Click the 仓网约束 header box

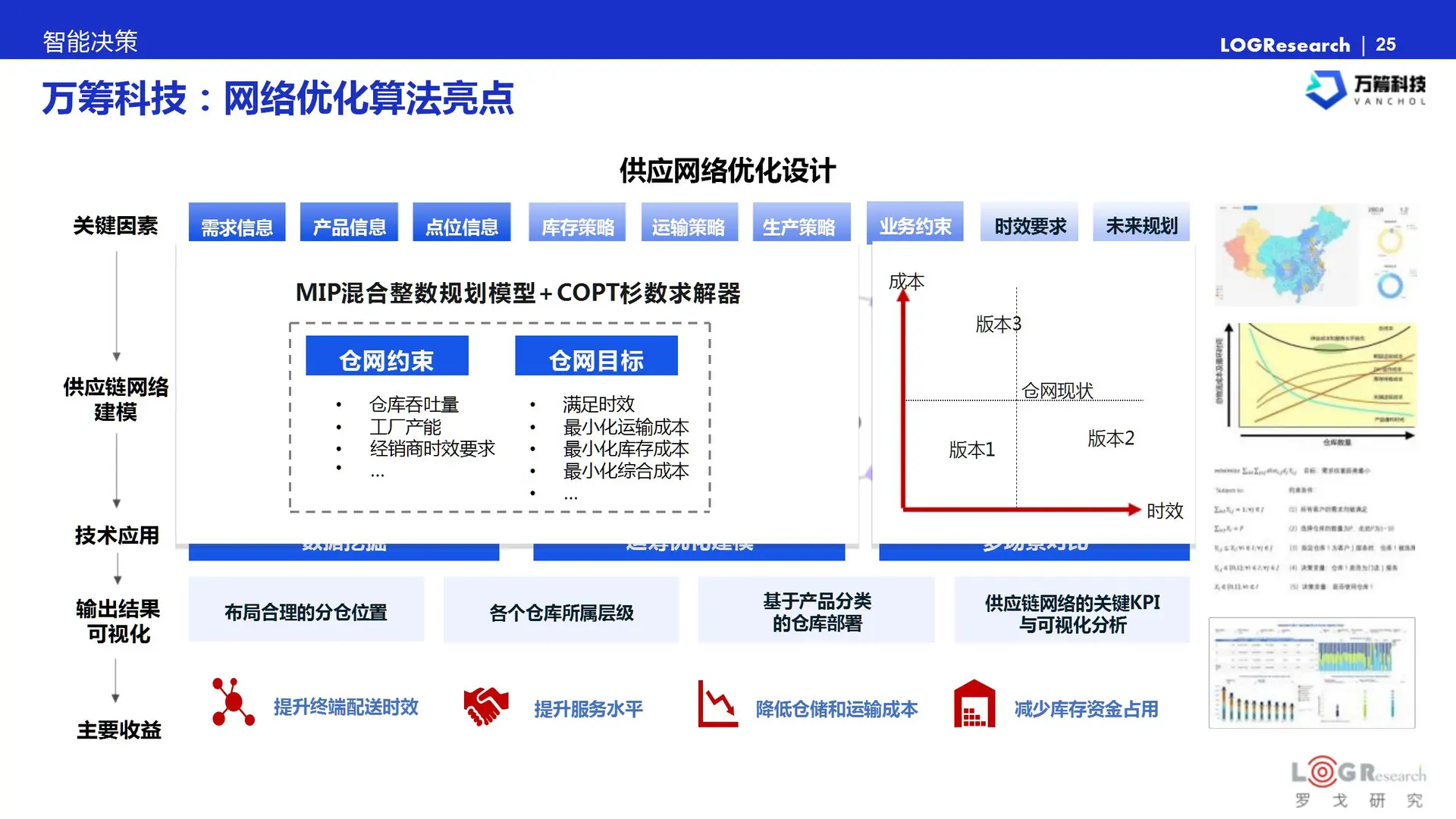(x=387, y=356)
